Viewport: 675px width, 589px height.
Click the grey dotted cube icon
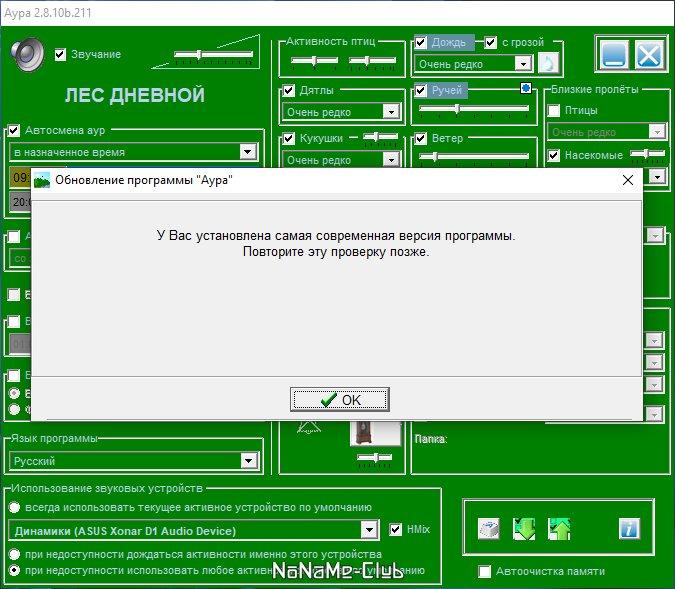(x=489, y=529)
